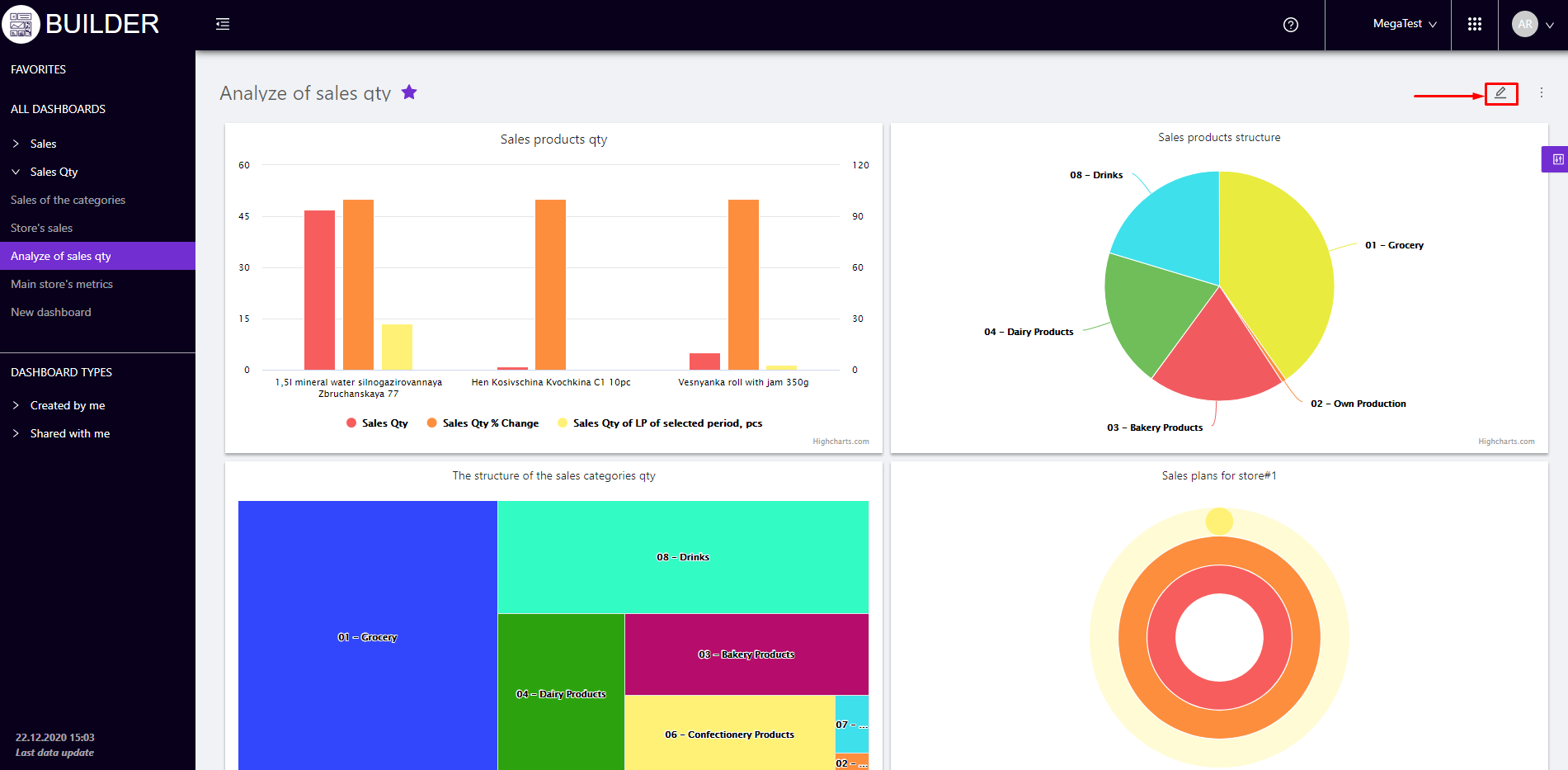Open the apps grid launcher icon
Screen dimensions: 1568x770
click(x=1475, y=25)
